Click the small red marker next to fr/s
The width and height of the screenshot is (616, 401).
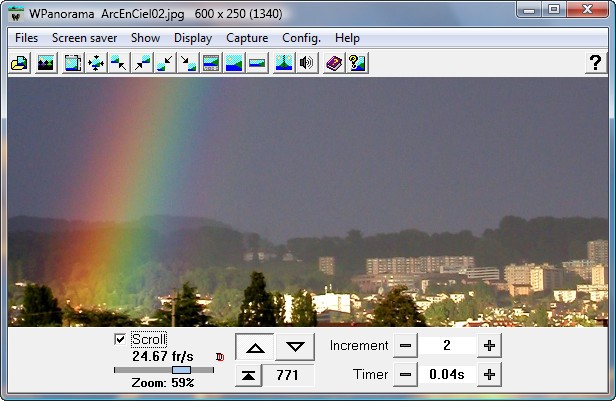tap(220, 357)
